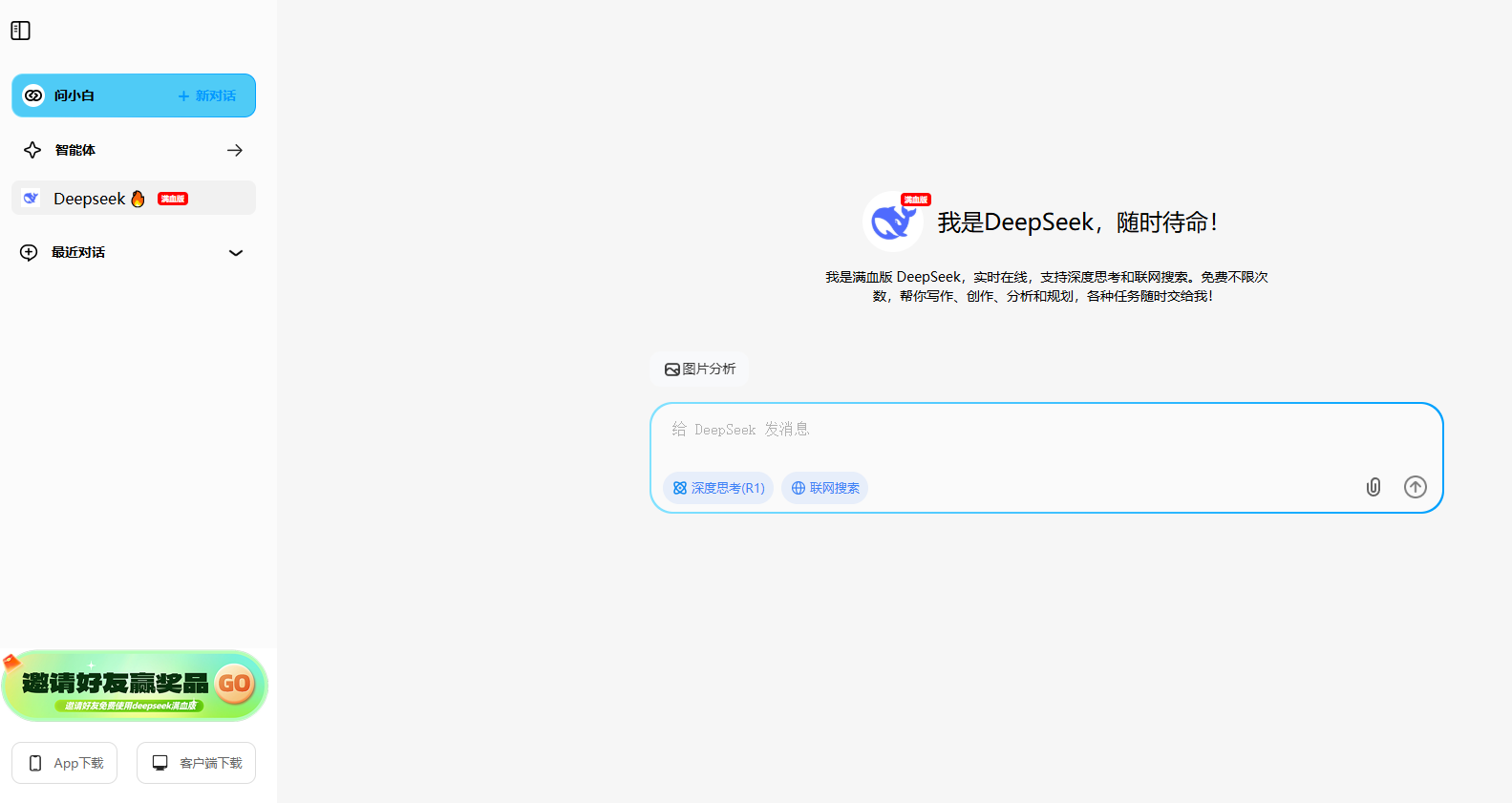The width and height of the screenshot is (1512, 803).
Task: Click the Deepseek whale icon in sidebar
Action: click(31, 198)
